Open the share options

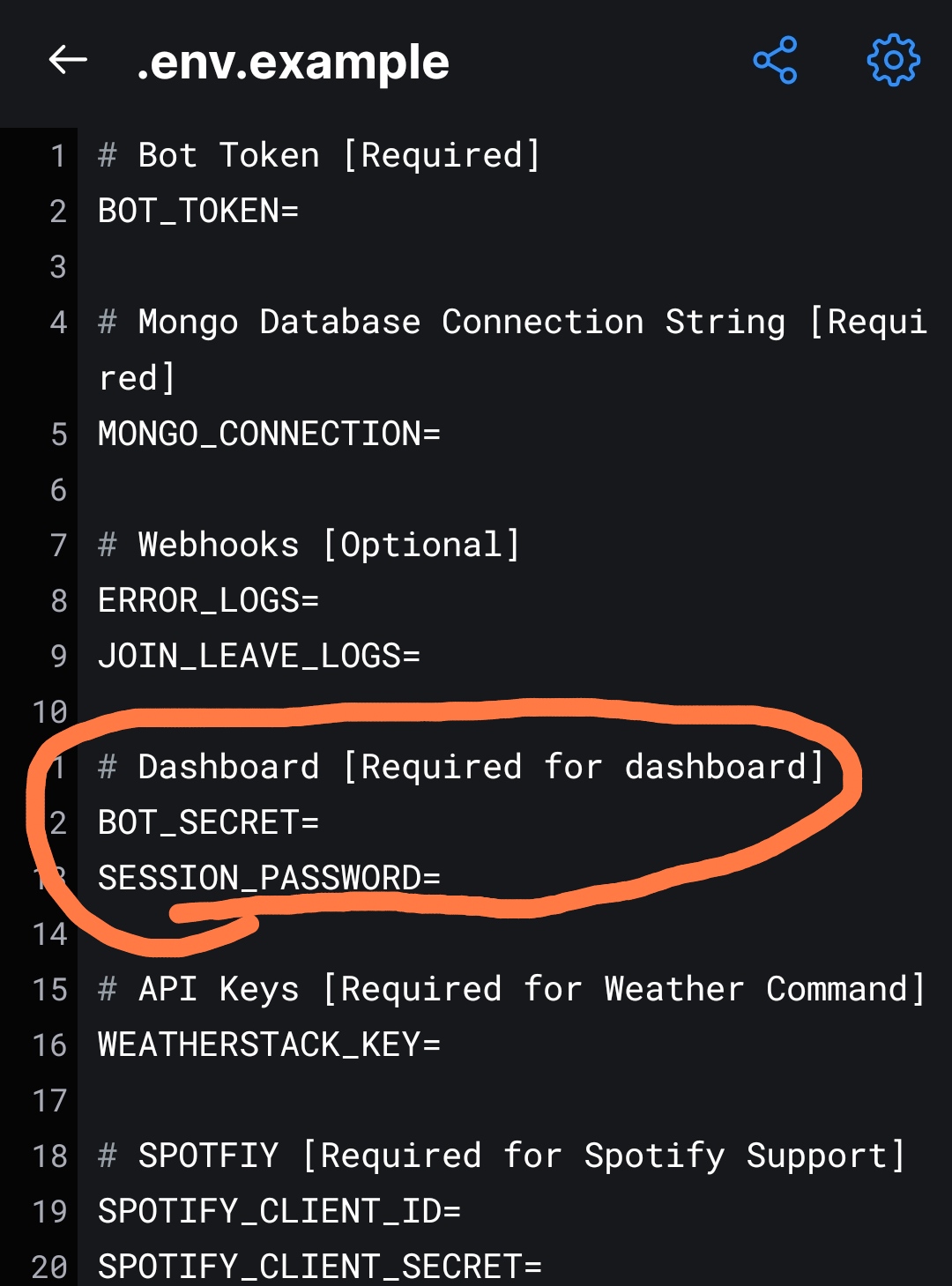click(775, 60)
